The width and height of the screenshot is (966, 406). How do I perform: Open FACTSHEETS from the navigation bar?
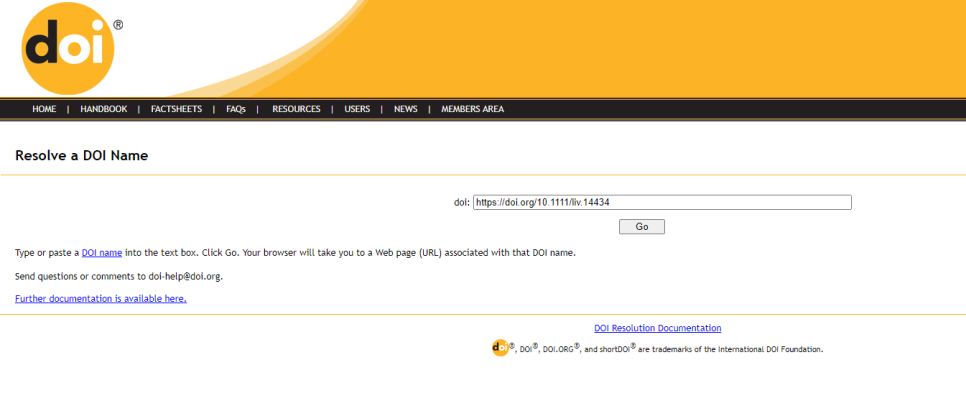point(176,109)
